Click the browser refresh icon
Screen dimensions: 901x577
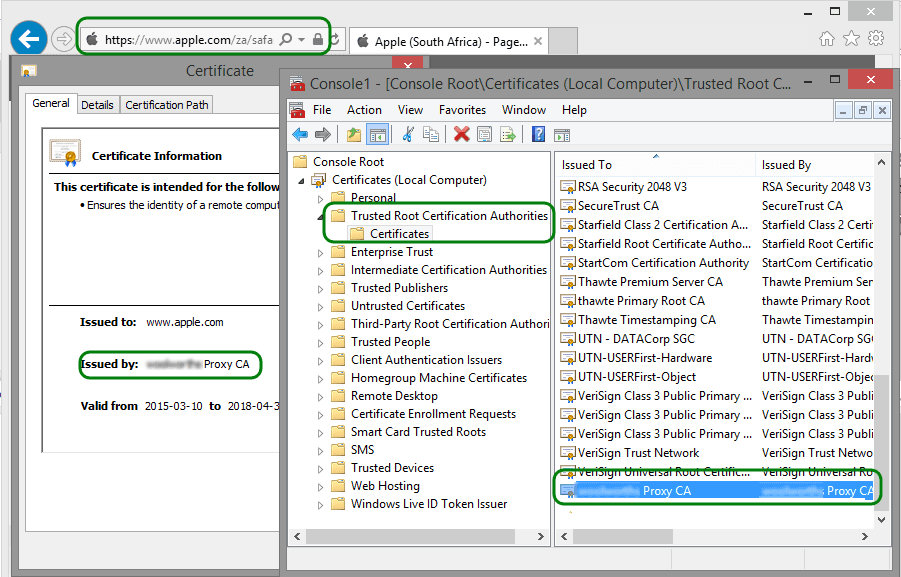tap(335, 39)
